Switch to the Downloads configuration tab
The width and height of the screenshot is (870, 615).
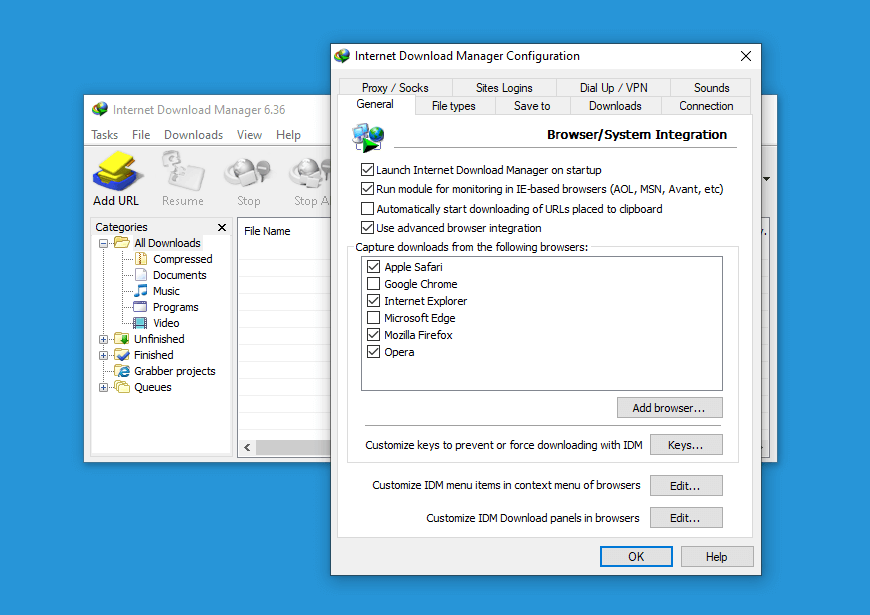(x=615, y=105)
